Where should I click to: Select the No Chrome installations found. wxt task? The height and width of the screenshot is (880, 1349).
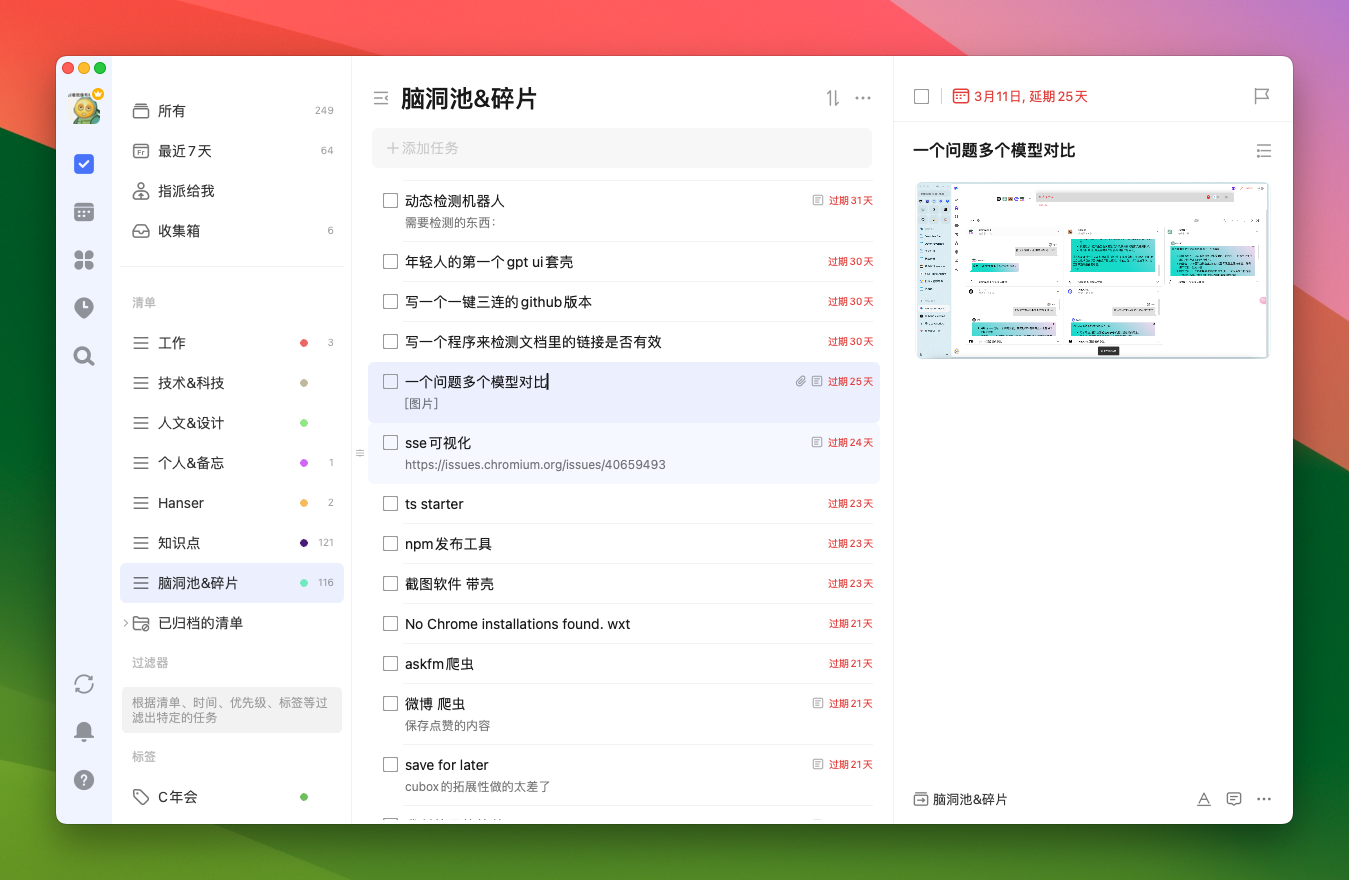(626, 624)
